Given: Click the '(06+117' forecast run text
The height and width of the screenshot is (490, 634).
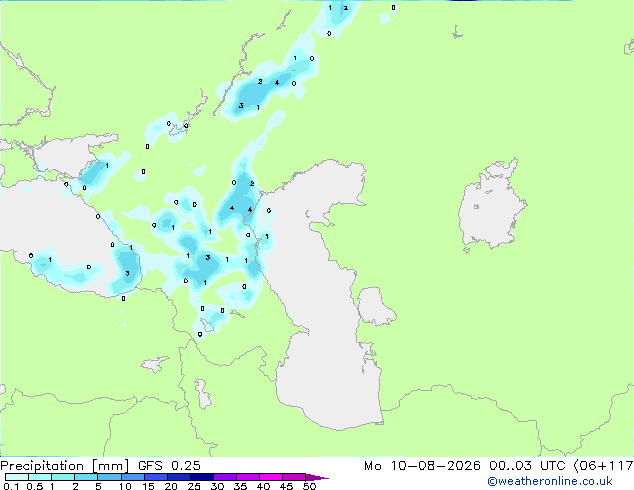Looking at the screenshot, I should pyautogui.click(x=603, y=466).
